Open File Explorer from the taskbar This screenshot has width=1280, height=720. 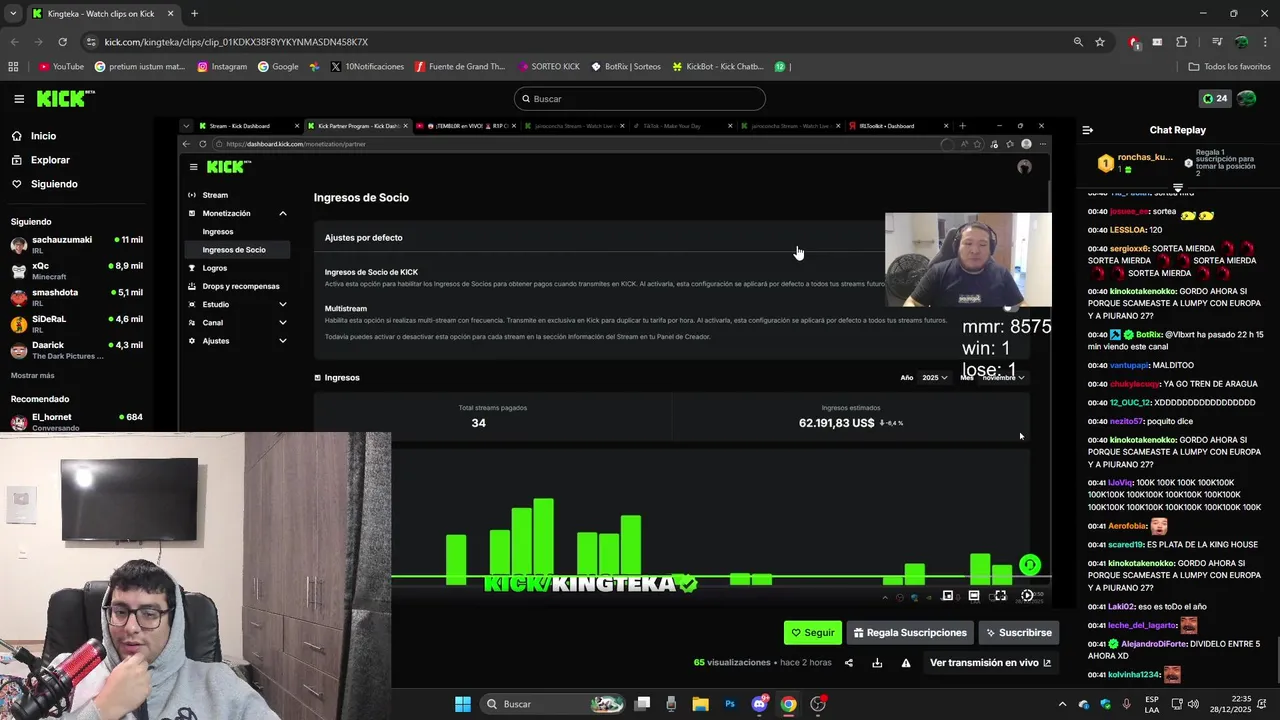click(x=700, y=704)
